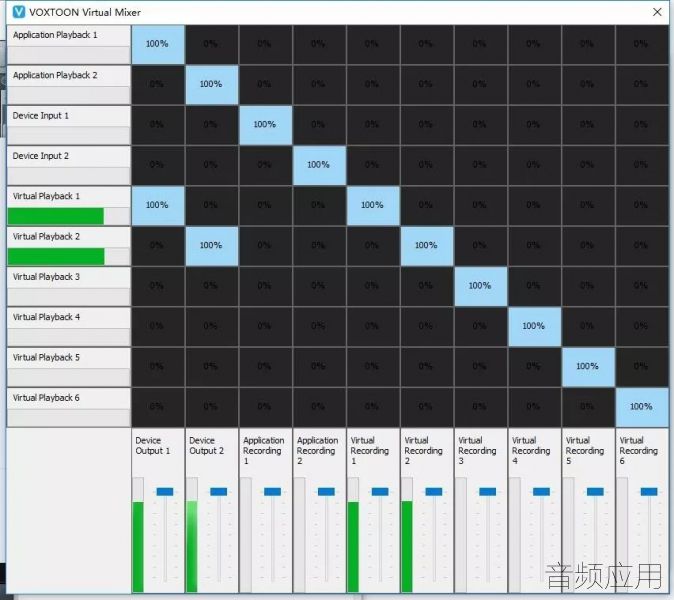This screenshot has height=600, width=674.
Task: Select the Application Playback 2 row label
Action: click(55, 76)
